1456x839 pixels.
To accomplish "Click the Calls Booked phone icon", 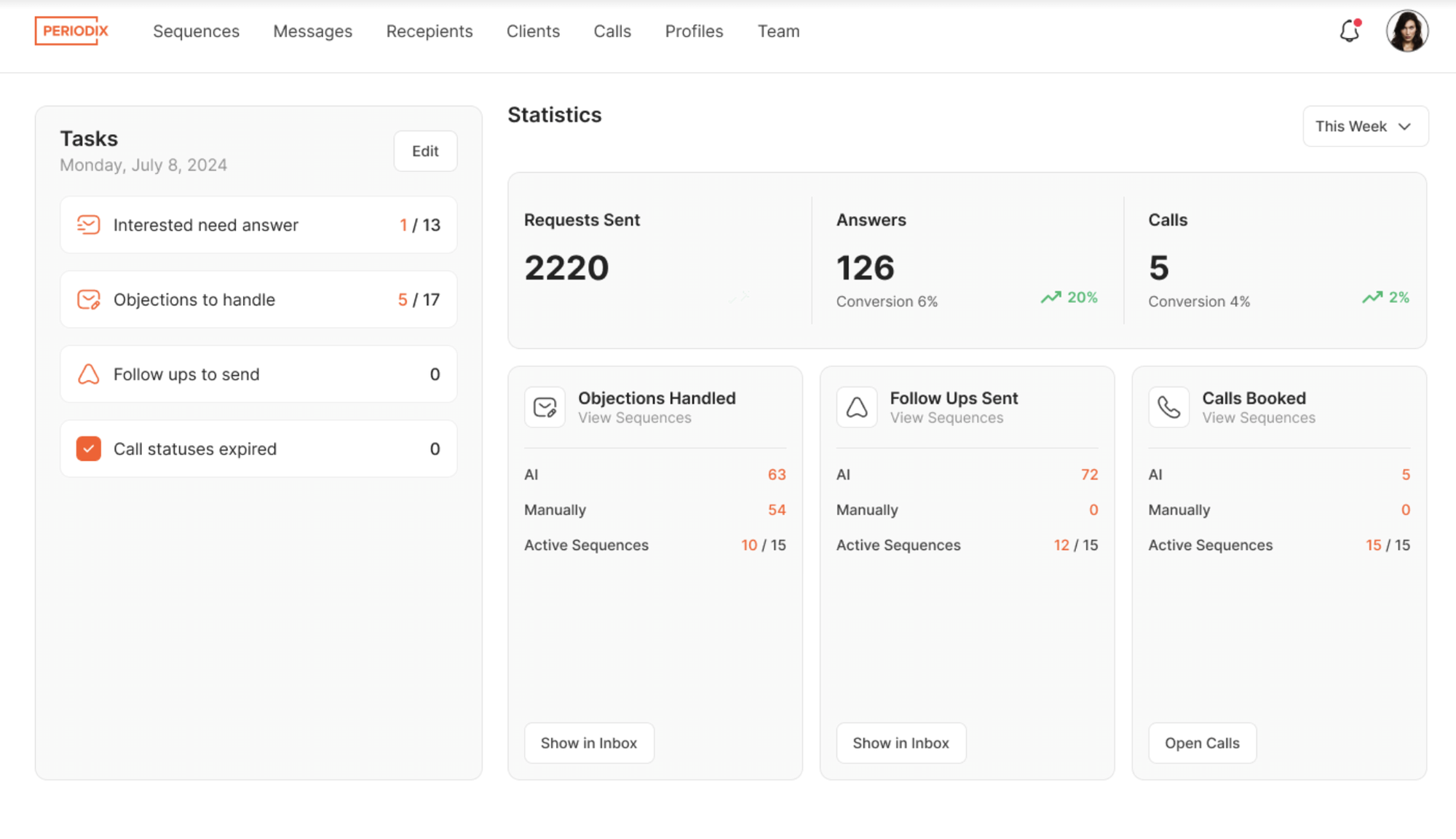I will click(x=1168, y=407).
